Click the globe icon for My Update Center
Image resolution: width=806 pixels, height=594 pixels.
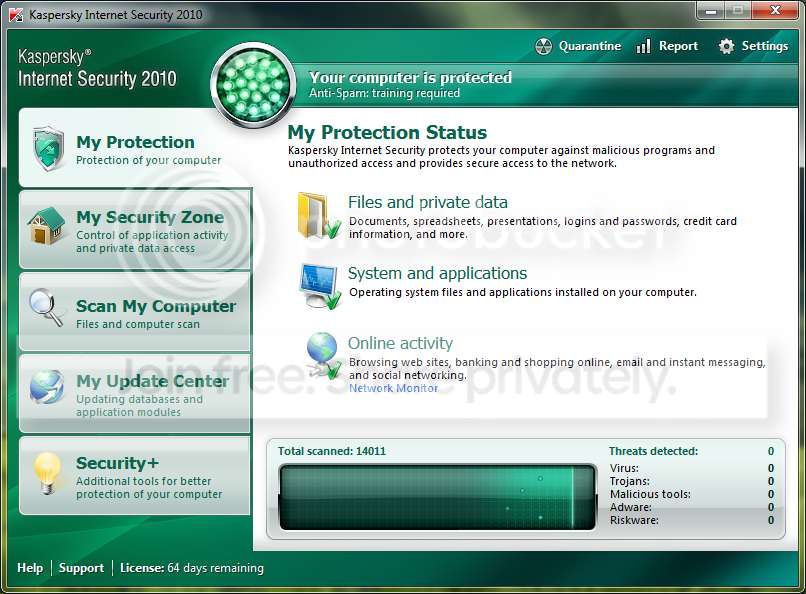[47, 386]
